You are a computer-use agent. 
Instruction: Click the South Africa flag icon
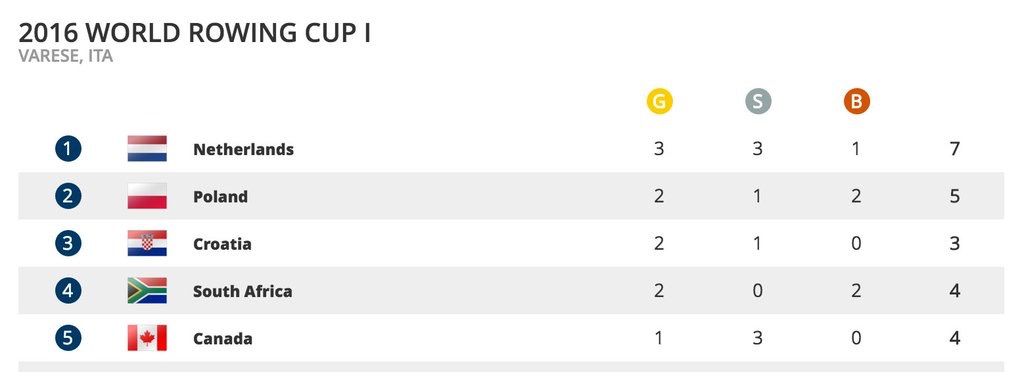click(147, 290)
